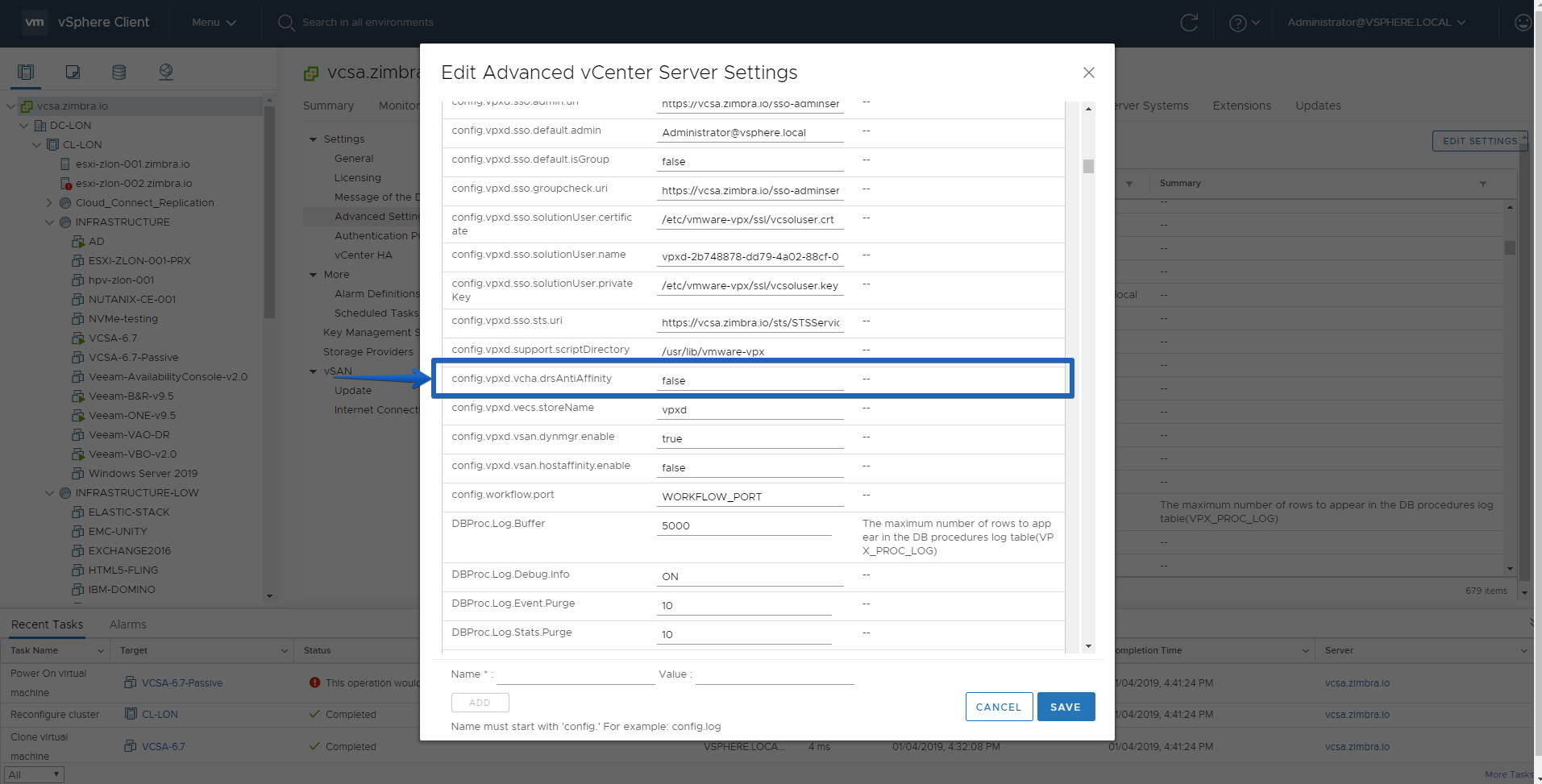
Task: Click the resource pool icon for INFRASTRUCTURE
Action: coord(65,222)
